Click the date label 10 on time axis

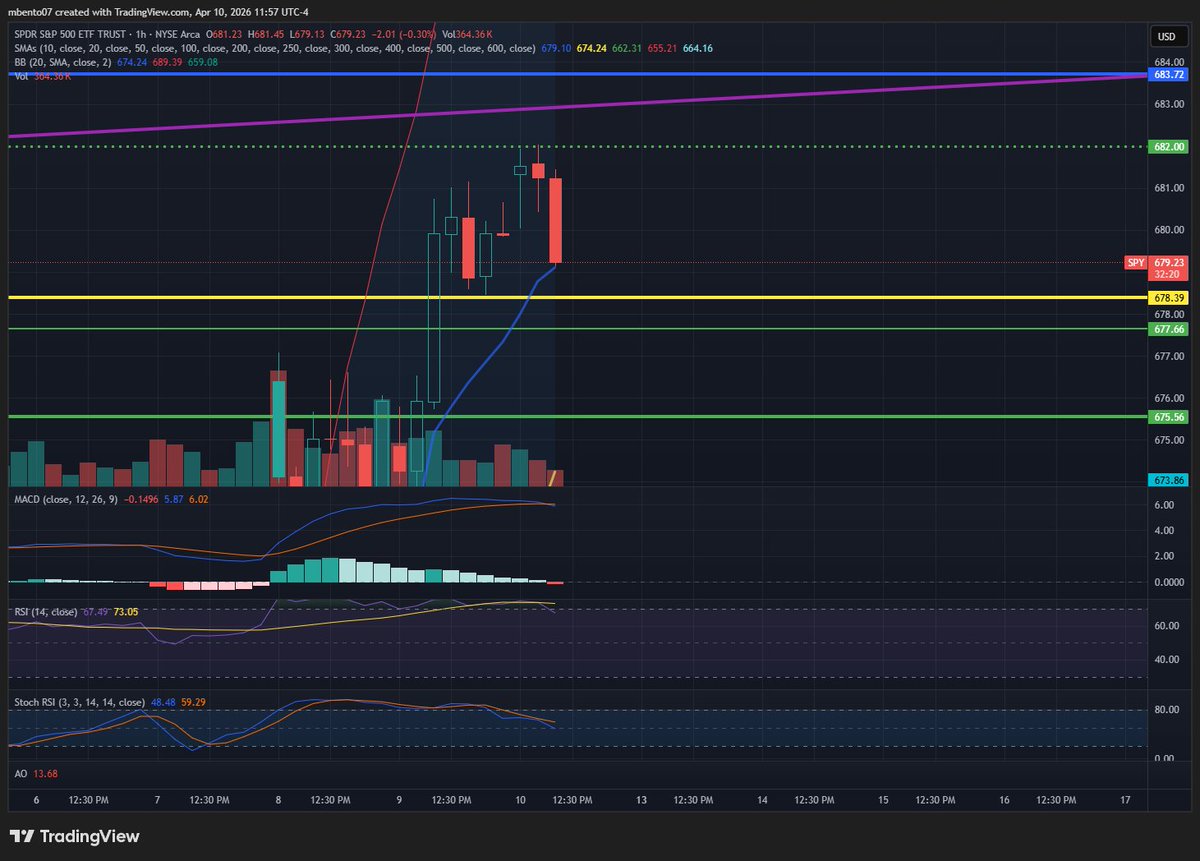point(521,800)
